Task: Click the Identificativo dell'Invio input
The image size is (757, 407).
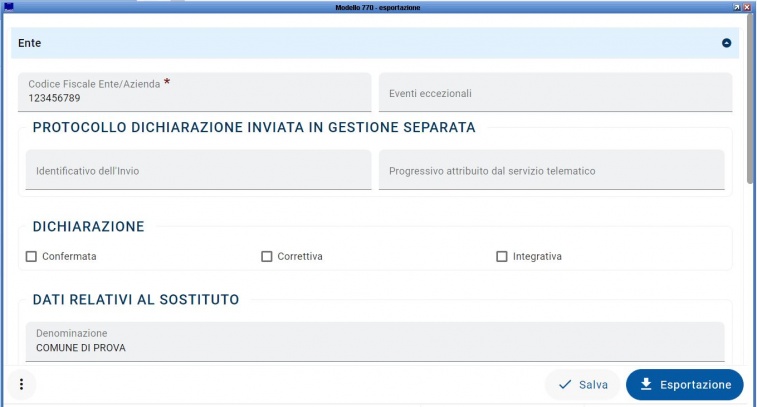Action: (x=198, y=171)
